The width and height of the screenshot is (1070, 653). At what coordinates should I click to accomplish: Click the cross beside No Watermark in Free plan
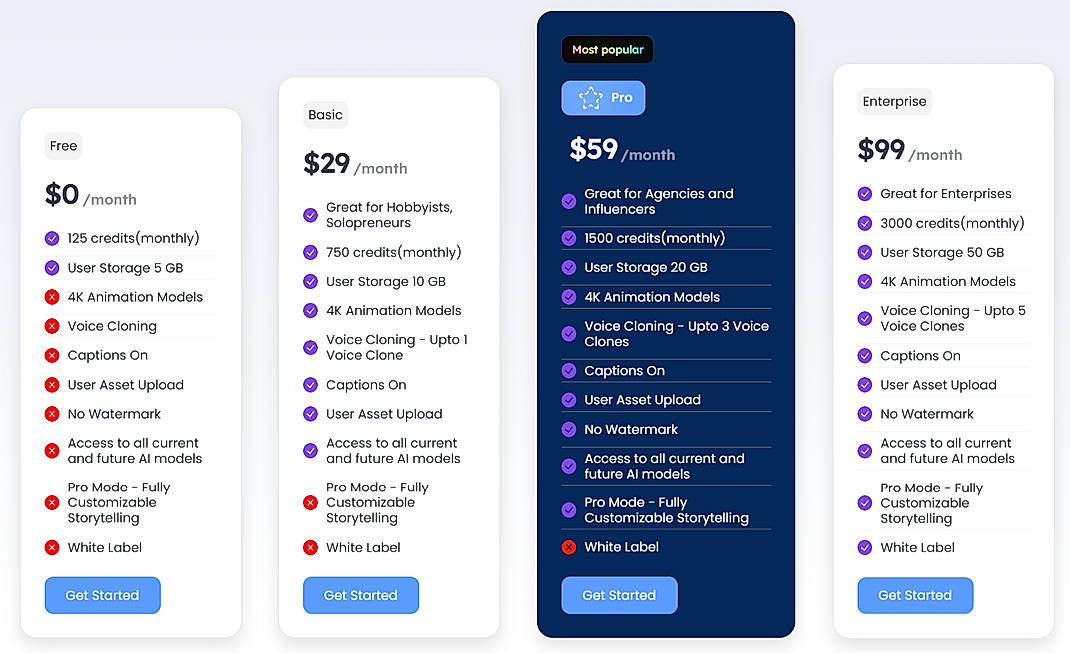click(51, 414)
